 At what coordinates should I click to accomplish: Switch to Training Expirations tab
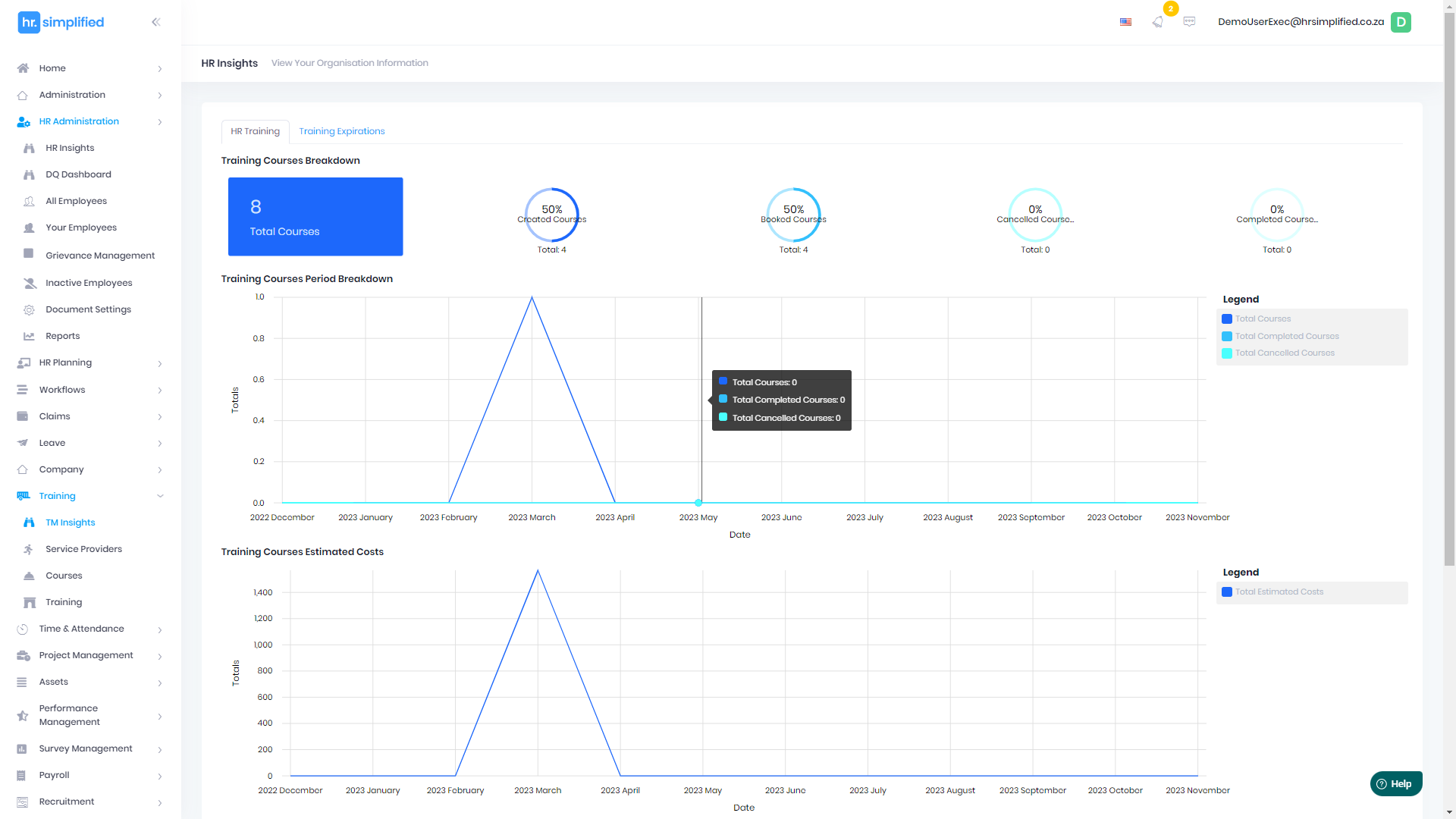[341, 131]
